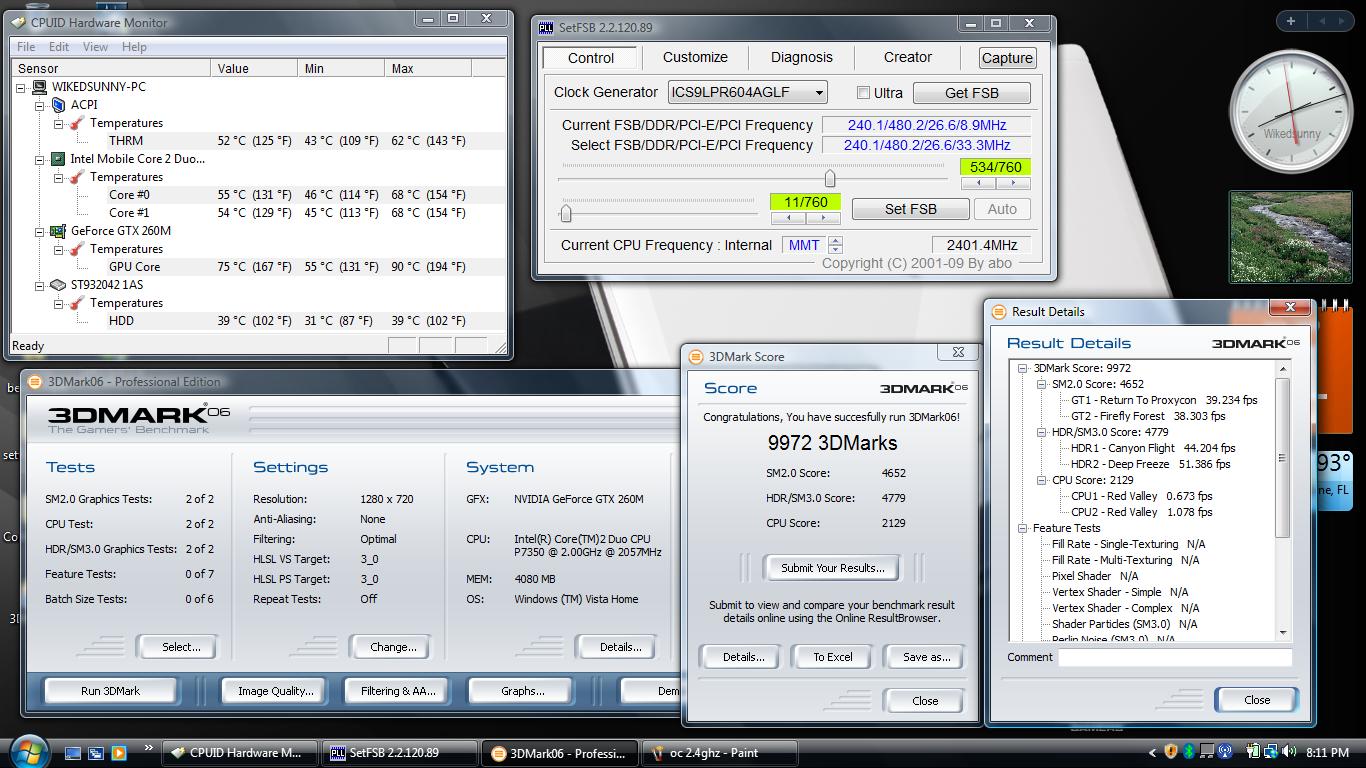The image size is (1366, 768).
Task: Click the upper FSB slider thumb at 534/760
Action: point(829,178)
